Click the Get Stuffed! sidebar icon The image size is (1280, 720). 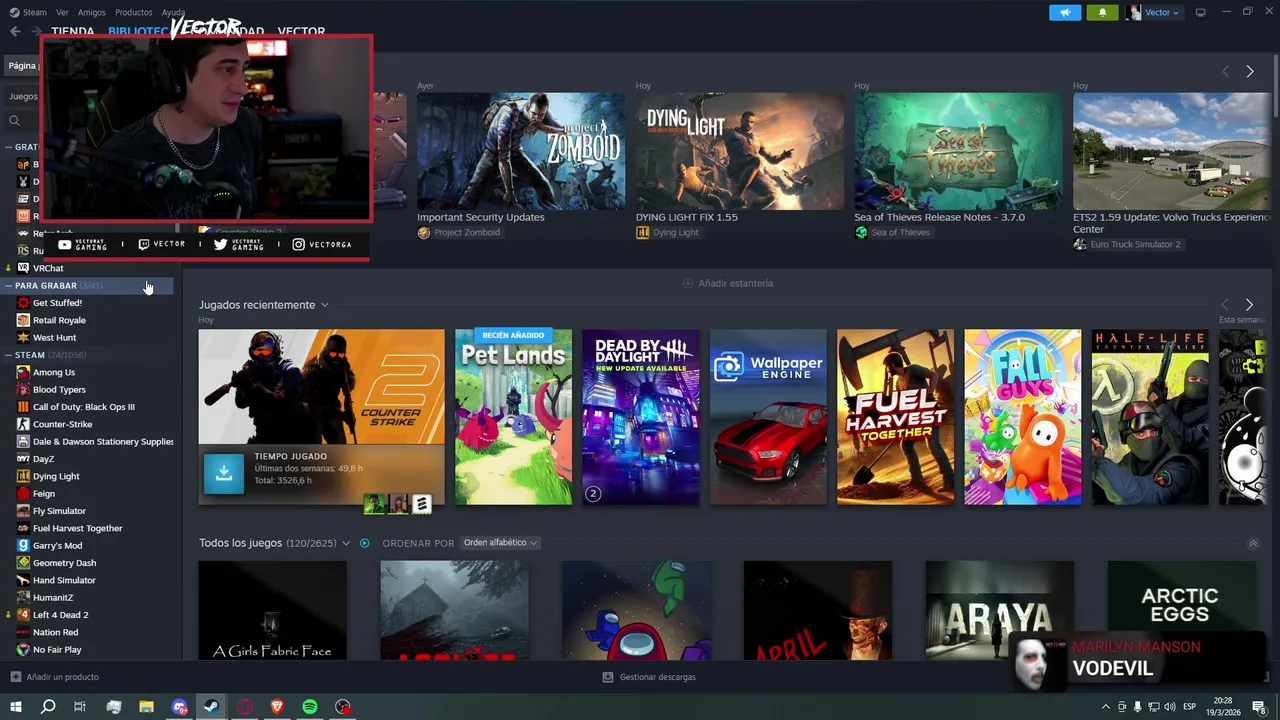(23, 302)
